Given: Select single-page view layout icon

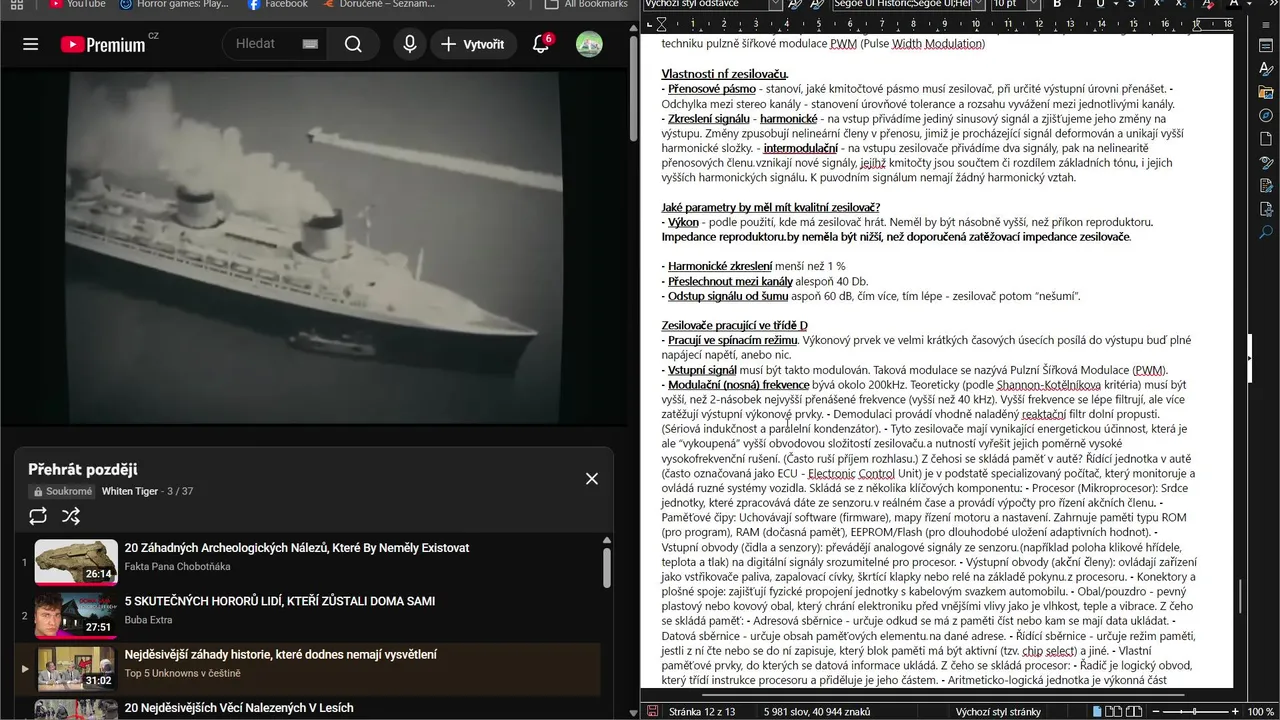Looking at the screenshot, I should click(x=1098, y=711).
